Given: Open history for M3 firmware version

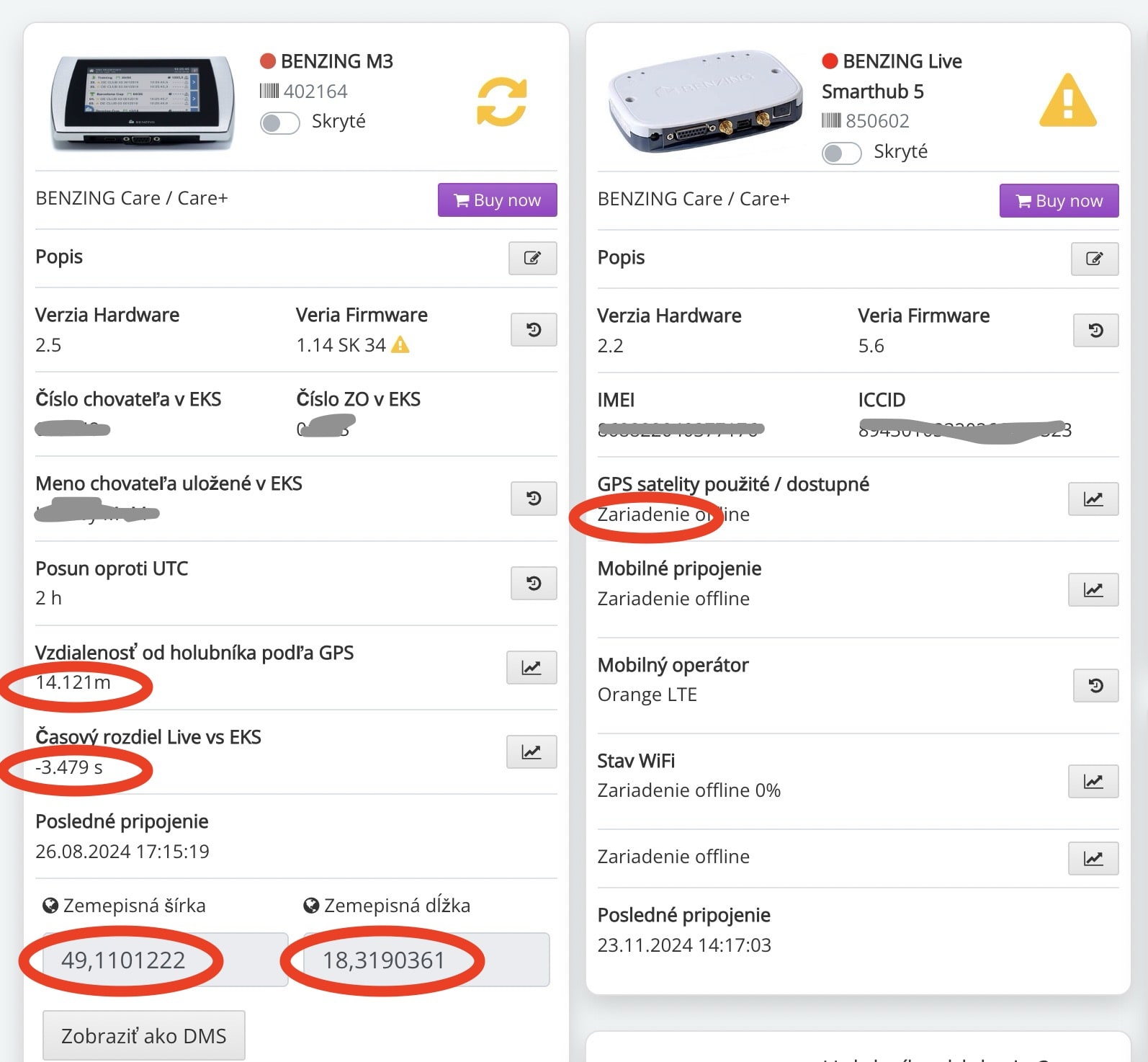Looking at the screenshot, I should pos(534,329).
